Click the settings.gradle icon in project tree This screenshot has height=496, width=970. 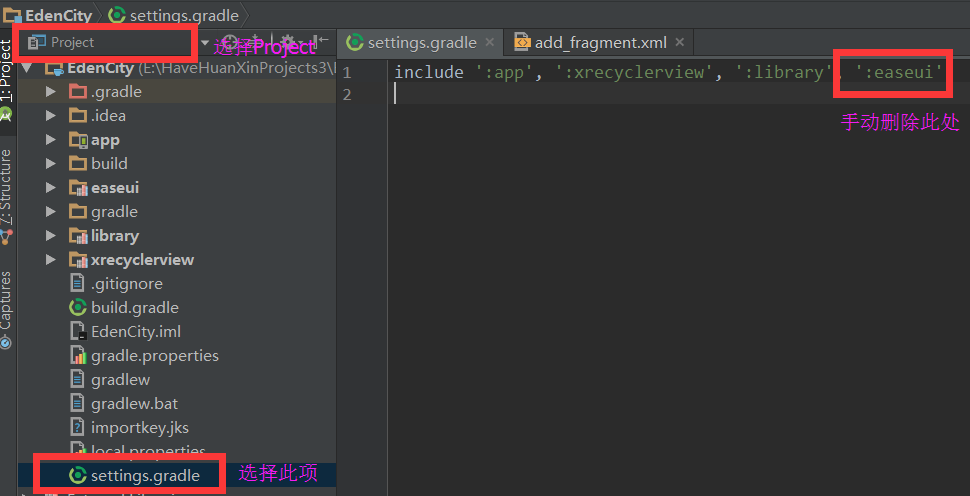78,475
